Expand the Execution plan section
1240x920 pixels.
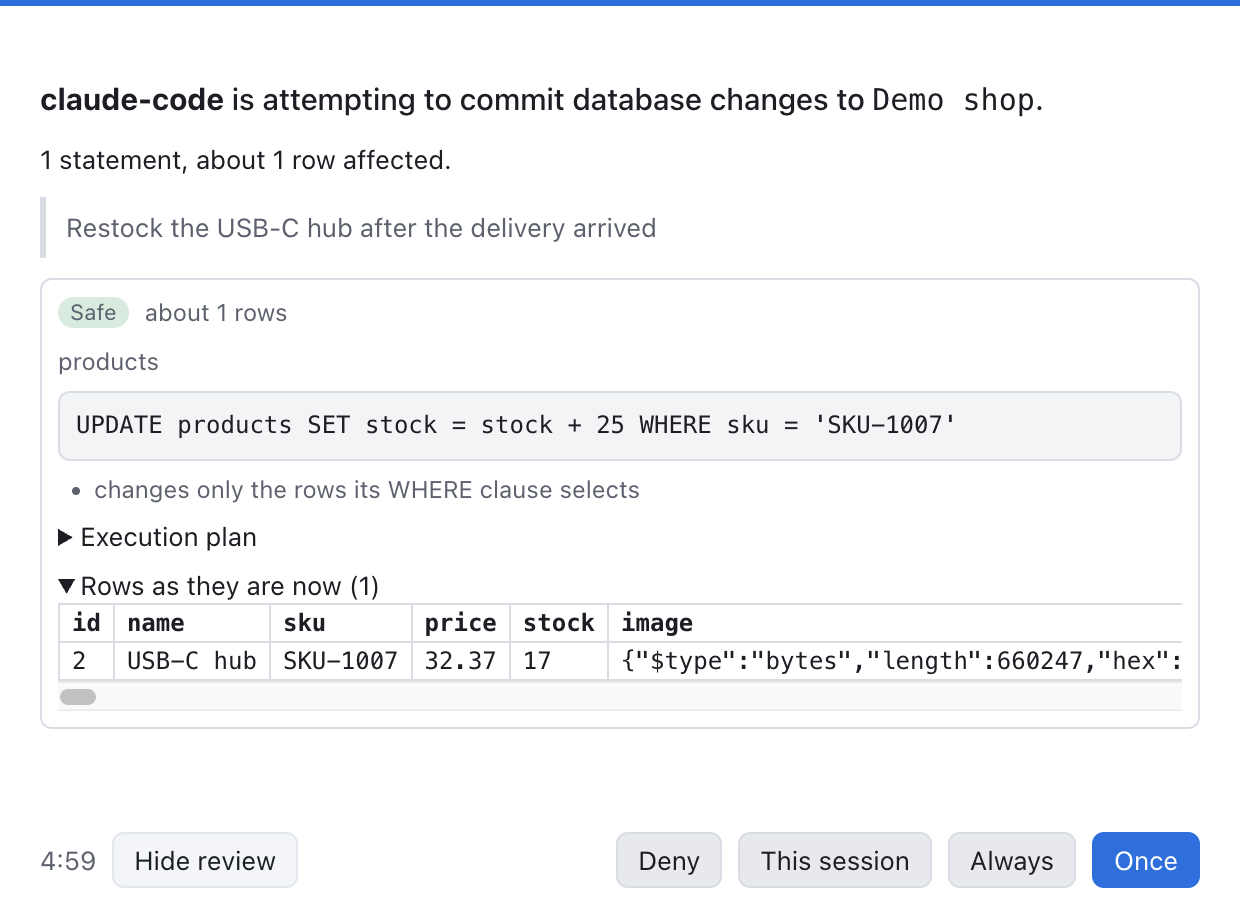click(x=158, y=538)
